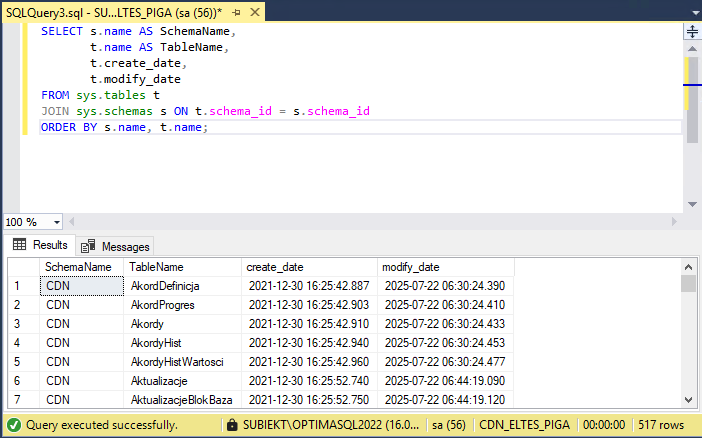Open the 100 % zoom dropdown

point(56,222)
